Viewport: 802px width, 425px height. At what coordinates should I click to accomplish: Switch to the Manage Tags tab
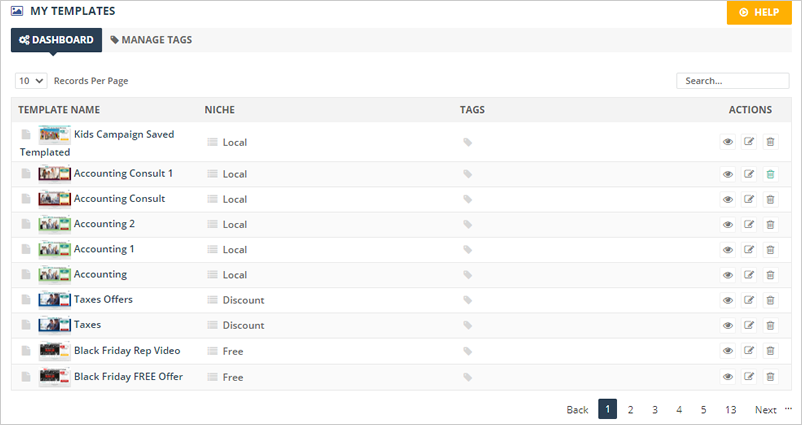click(x=151, y=40)
